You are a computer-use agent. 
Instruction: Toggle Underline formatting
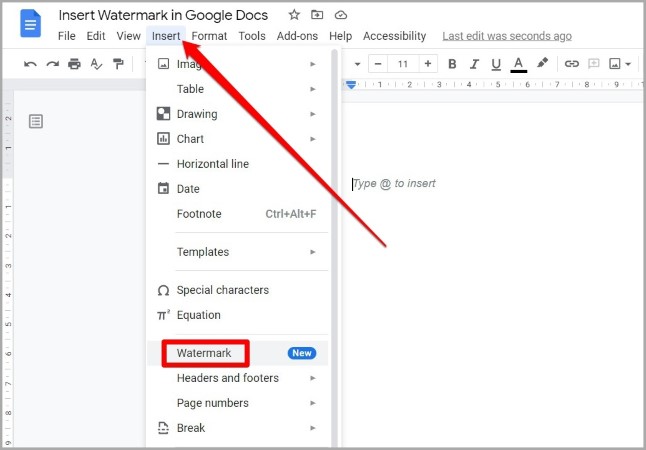pos(496,64)
